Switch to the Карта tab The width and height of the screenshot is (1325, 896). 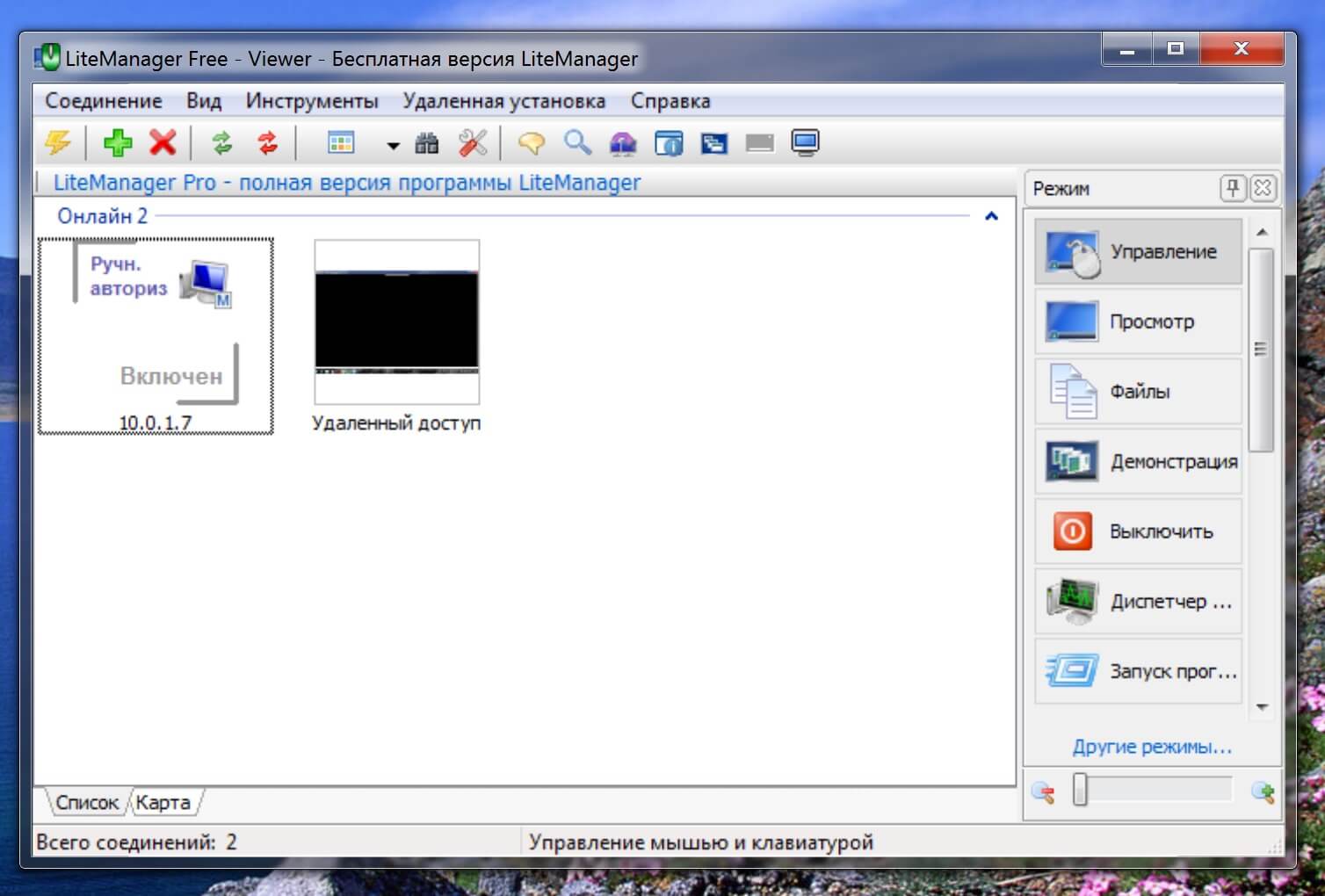tap(163, 802)
